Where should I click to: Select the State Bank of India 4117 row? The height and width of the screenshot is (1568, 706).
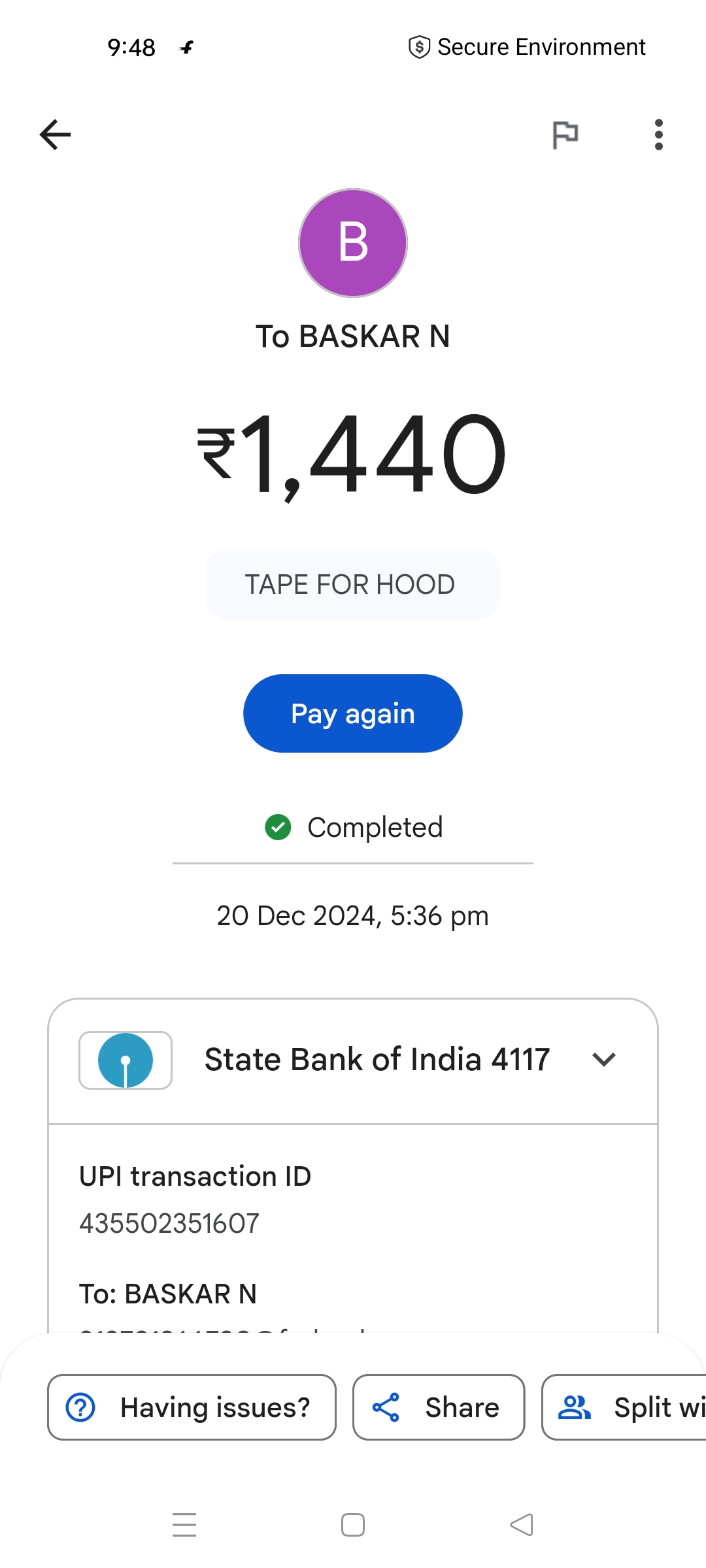(x=353, y=1060)
